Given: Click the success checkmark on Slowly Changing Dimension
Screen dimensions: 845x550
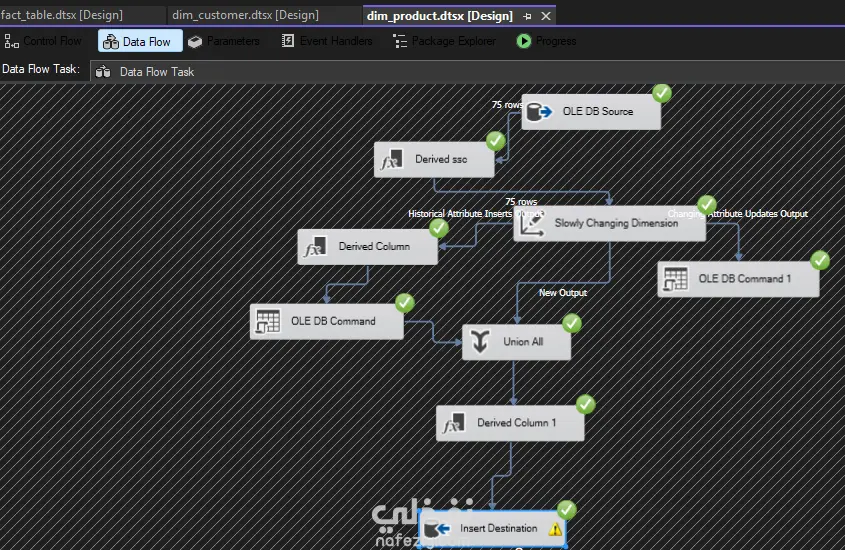Looking at the screenshot, I should (707, 205).
